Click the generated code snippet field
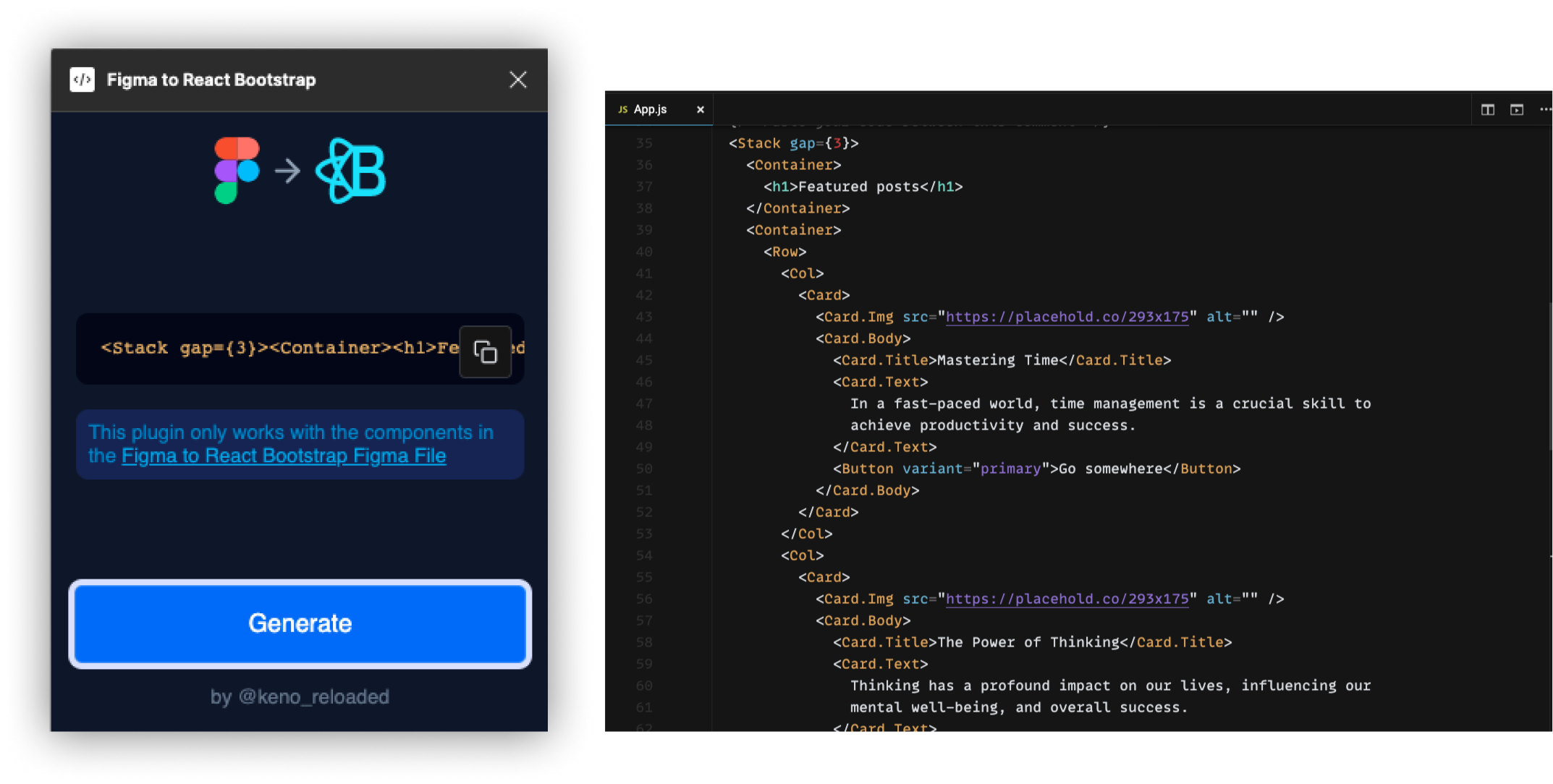Image resolution: width=1553 pixels, height=784 pixels. pyautogui.click(x=300, y=349)
